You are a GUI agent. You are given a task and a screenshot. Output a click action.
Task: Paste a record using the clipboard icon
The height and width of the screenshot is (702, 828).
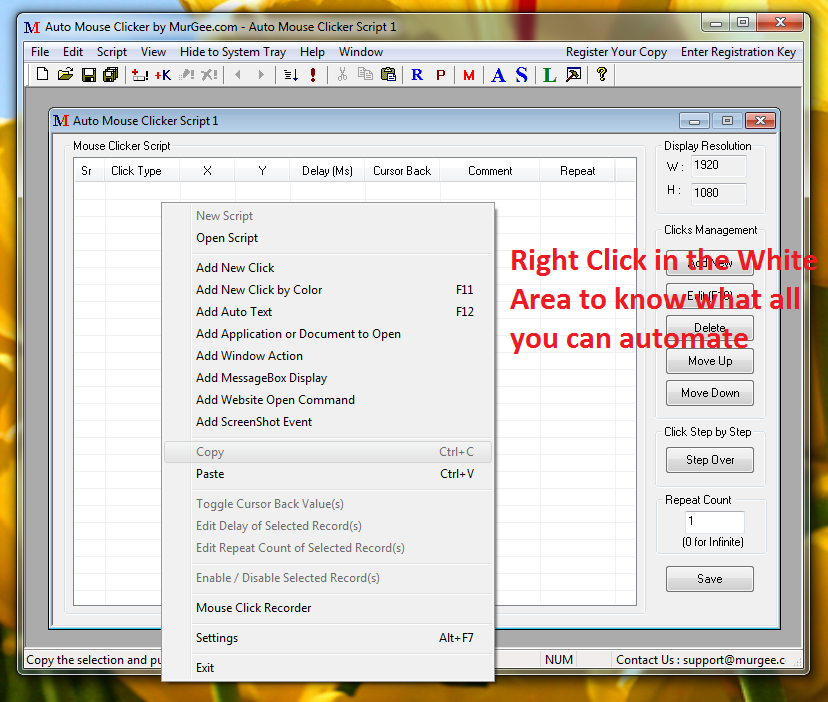[388, 73]
